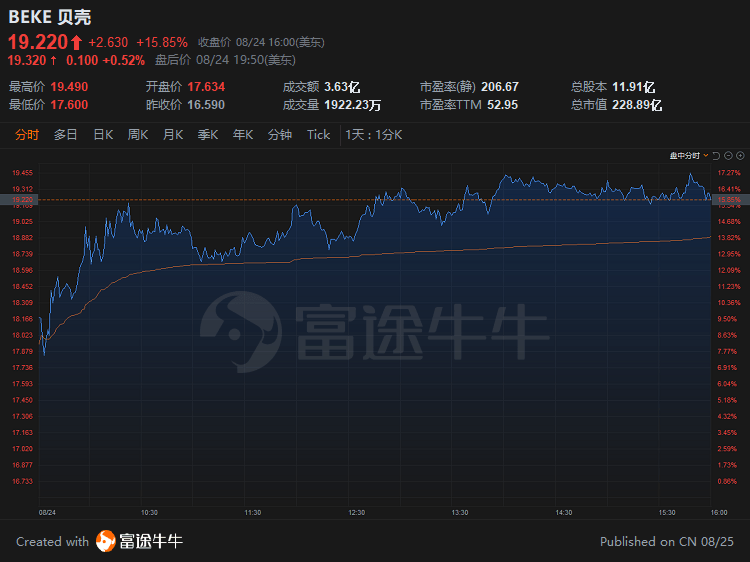Viewport: 750px width, 562px height.
Task: Select the 分时 intraday tab
Action: pyautogui.click(x=27, y=135)
